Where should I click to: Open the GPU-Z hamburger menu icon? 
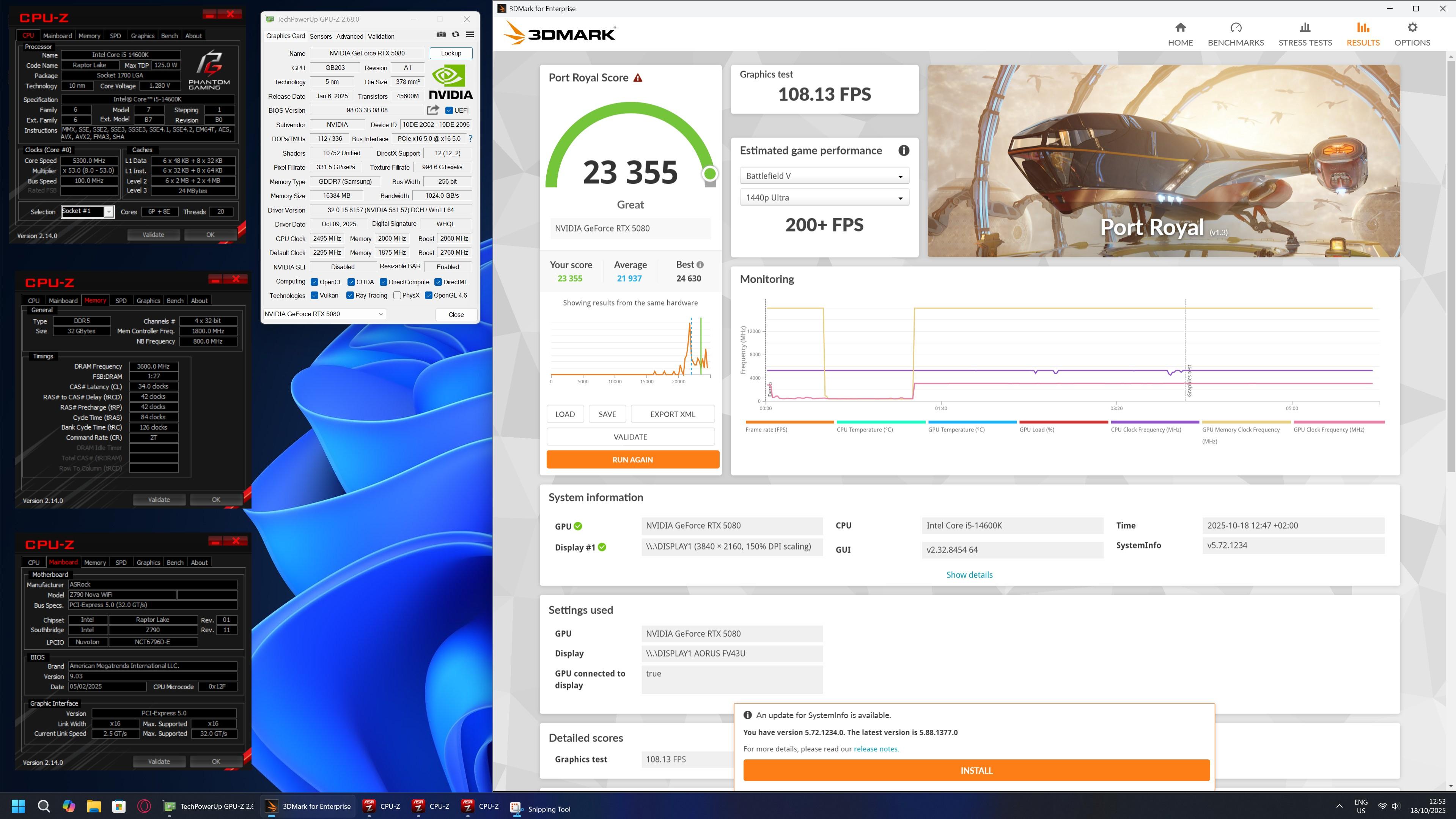[470, 35]
